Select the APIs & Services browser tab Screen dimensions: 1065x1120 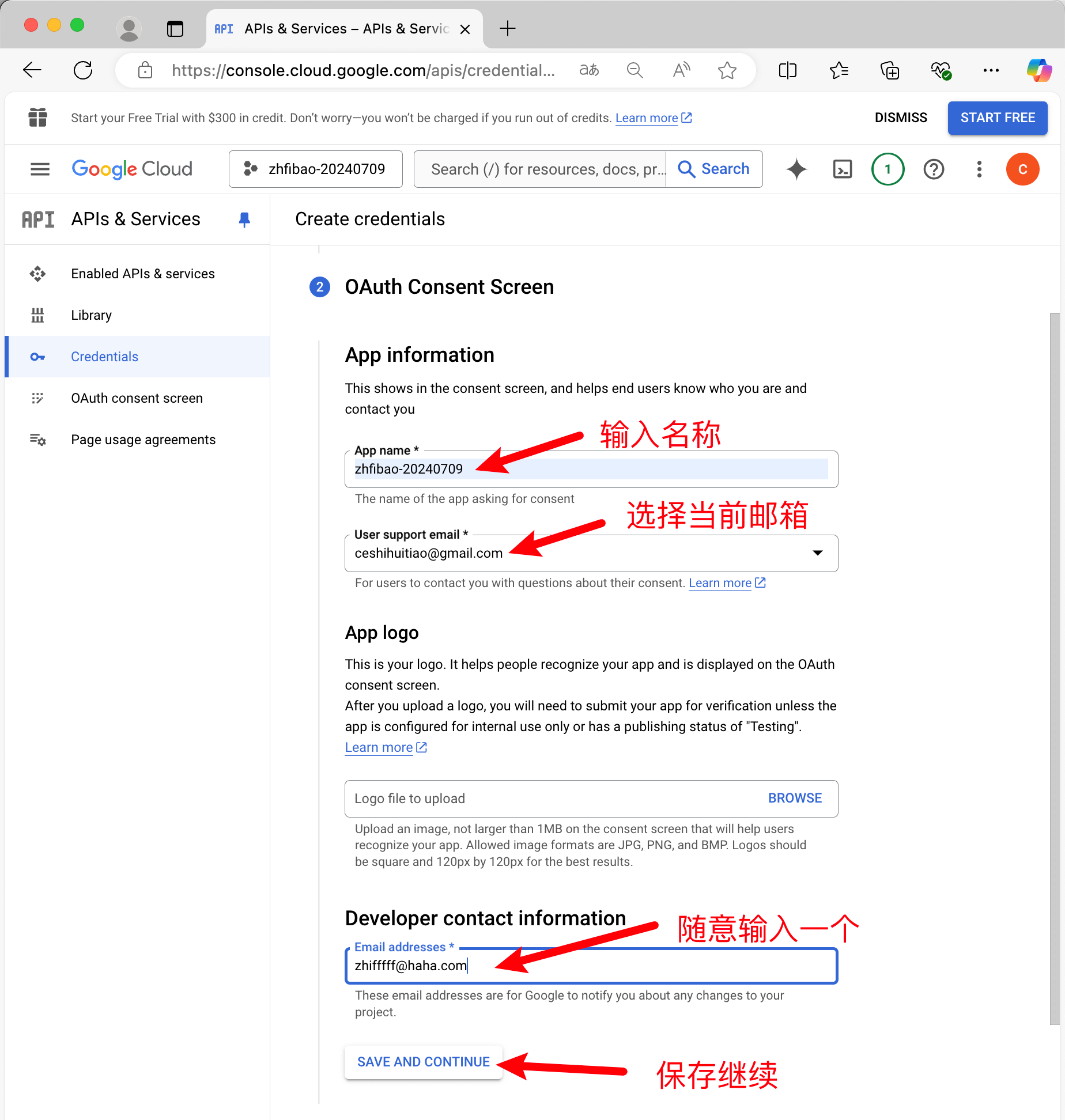[344, 29]
